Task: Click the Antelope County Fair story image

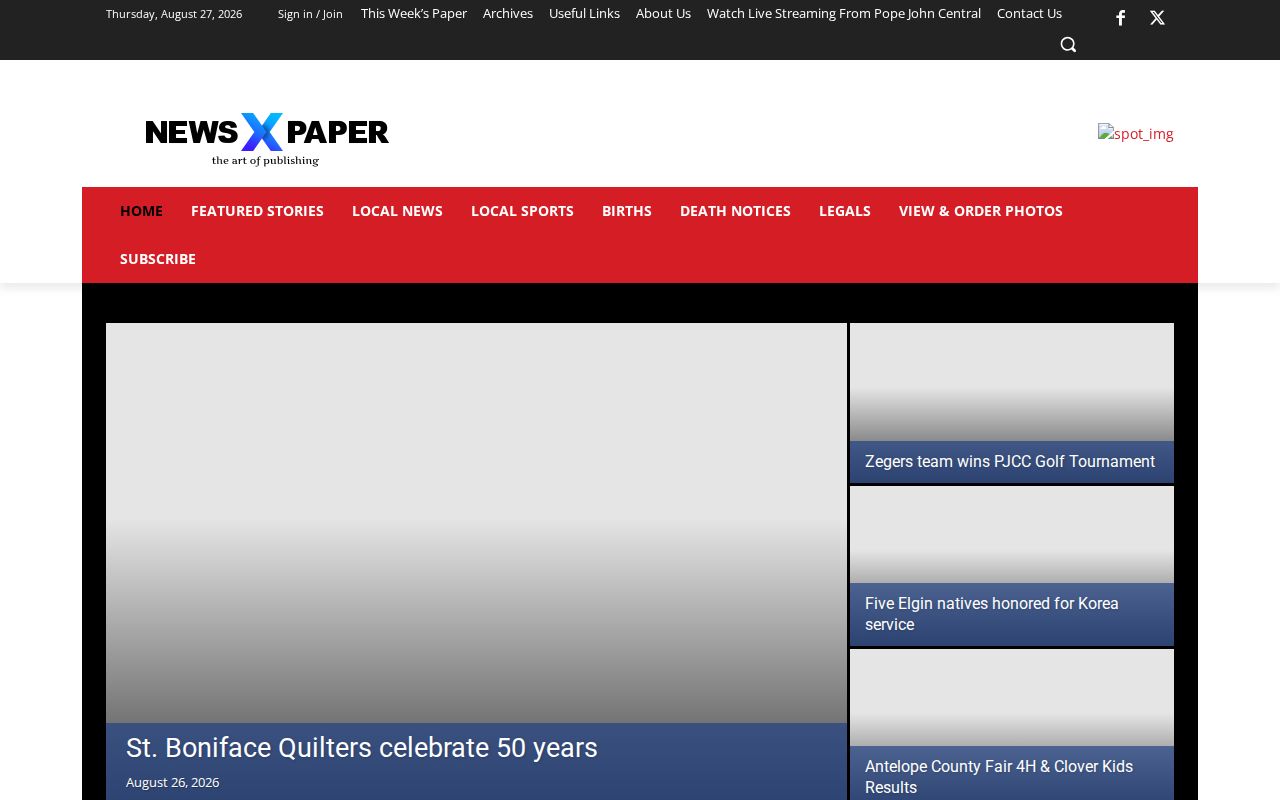Action: [x=1012, y=698]
